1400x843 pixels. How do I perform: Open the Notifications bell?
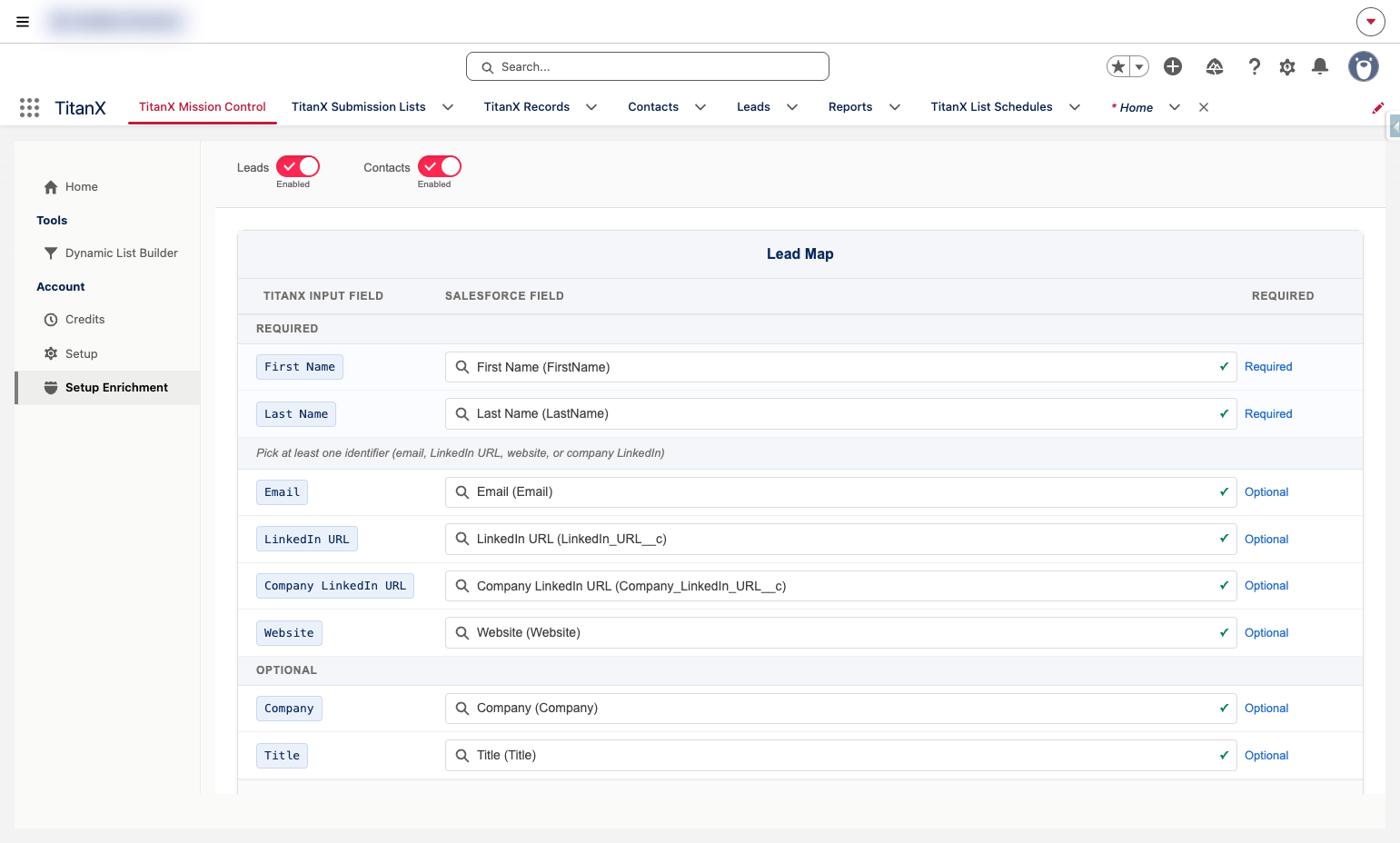tap(1320, 66)
